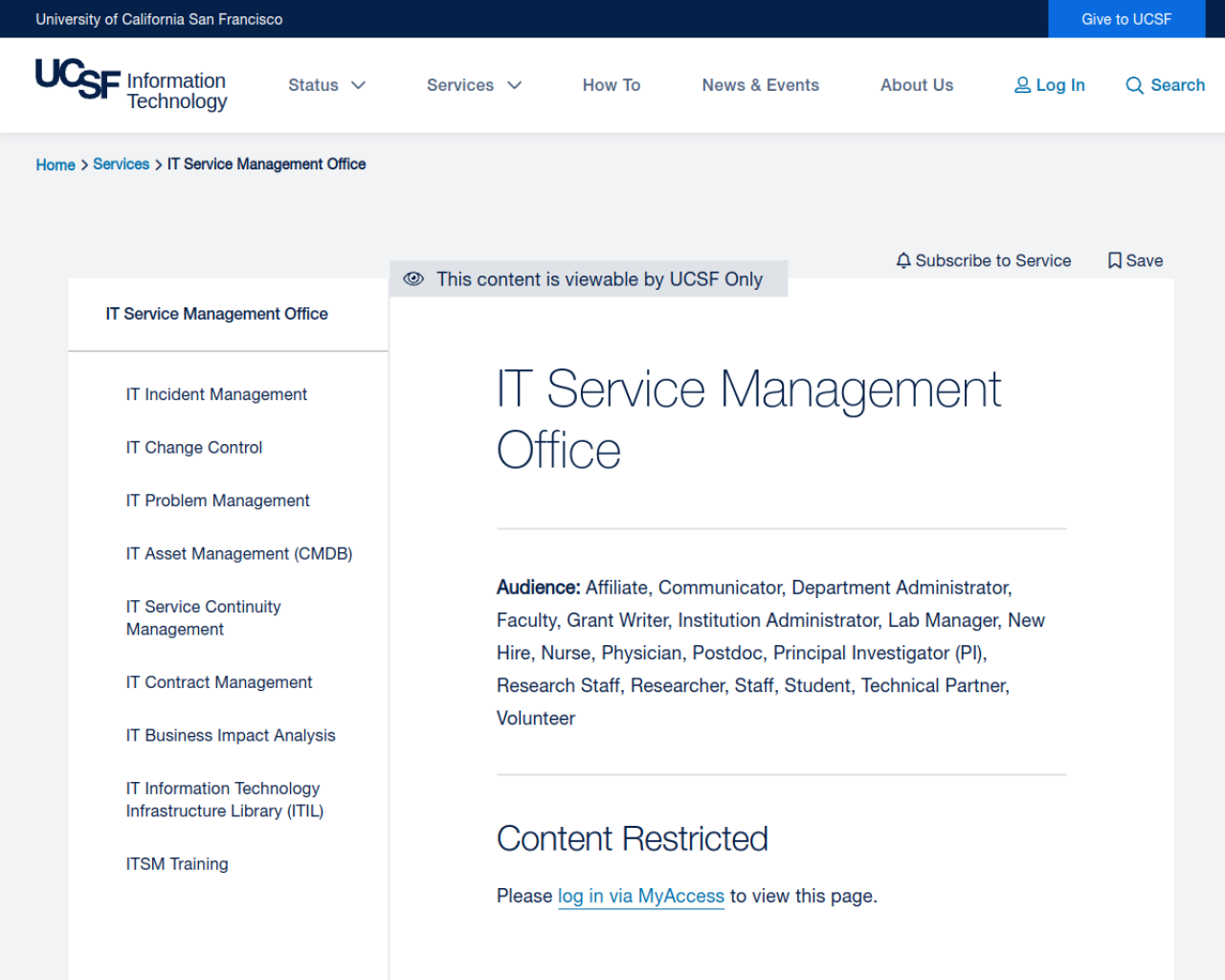
Task: Click the Log In link
Action: pyautogui.click(x=1050, y=85)
